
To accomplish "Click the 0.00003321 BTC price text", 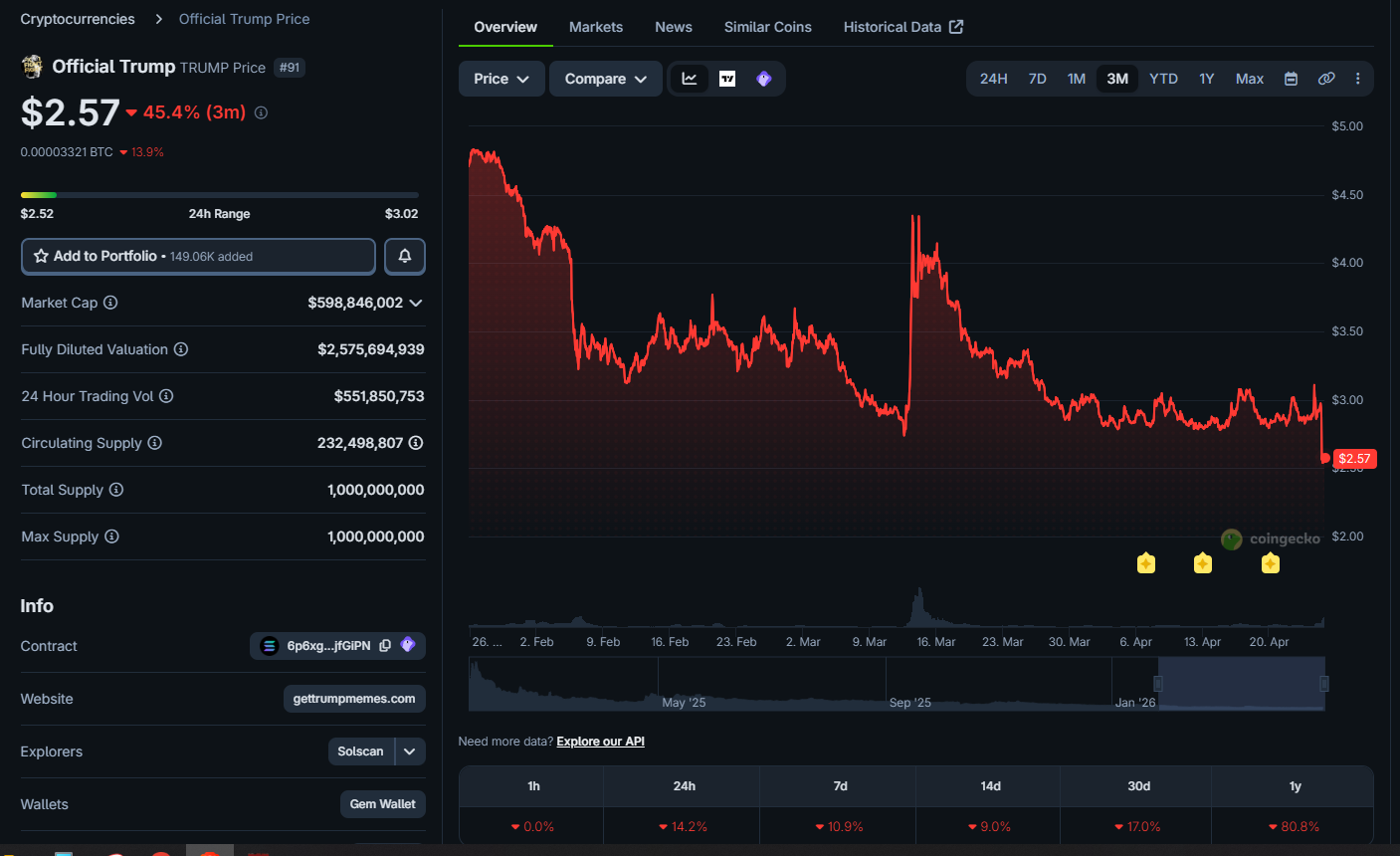I will [67, 152].
